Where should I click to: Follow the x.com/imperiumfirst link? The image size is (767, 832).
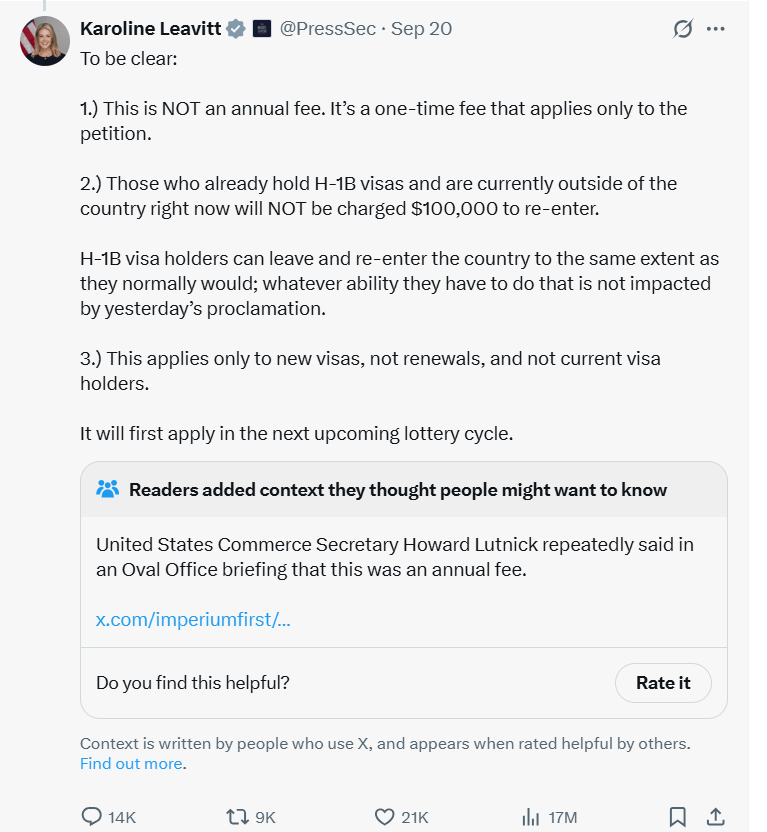193,619
